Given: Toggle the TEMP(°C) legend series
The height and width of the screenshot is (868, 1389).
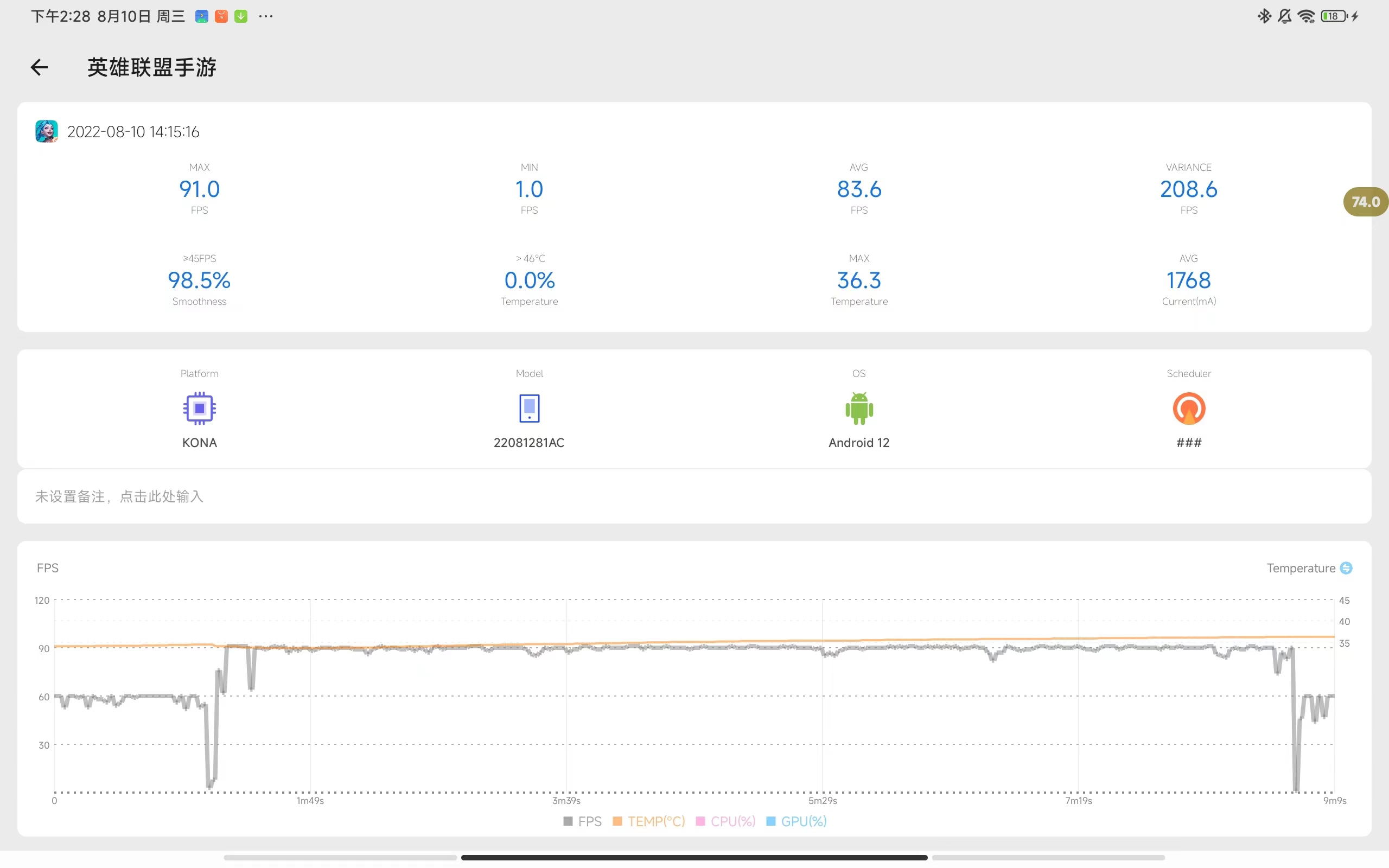Looking at the screenshot, I should coord(649,821).
